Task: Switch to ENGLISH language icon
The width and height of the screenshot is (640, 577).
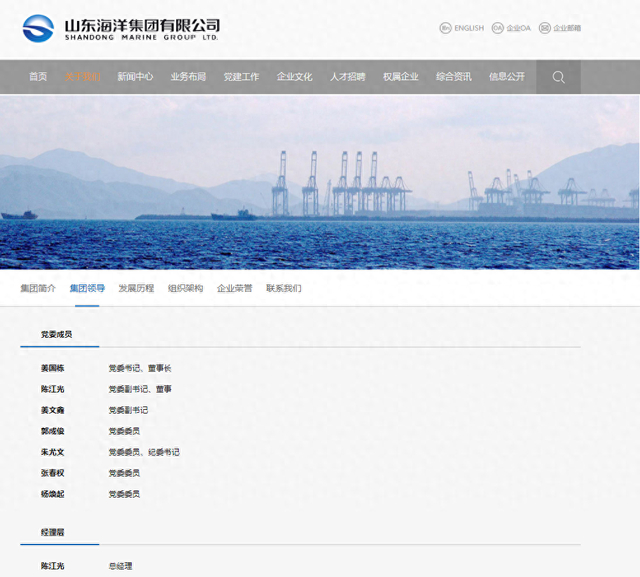Action: (445, 28)
